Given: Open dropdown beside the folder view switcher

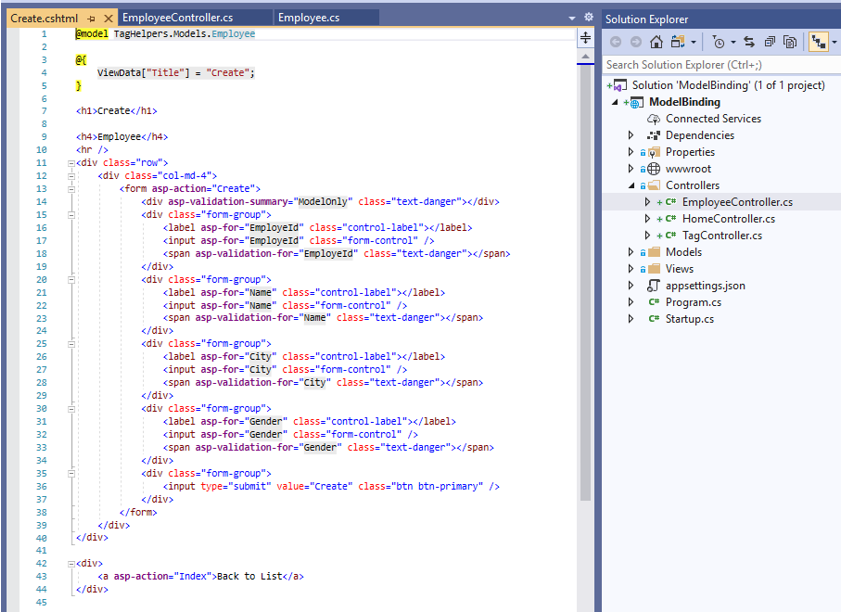Looking at the screenshot, I should coord(693,42).
